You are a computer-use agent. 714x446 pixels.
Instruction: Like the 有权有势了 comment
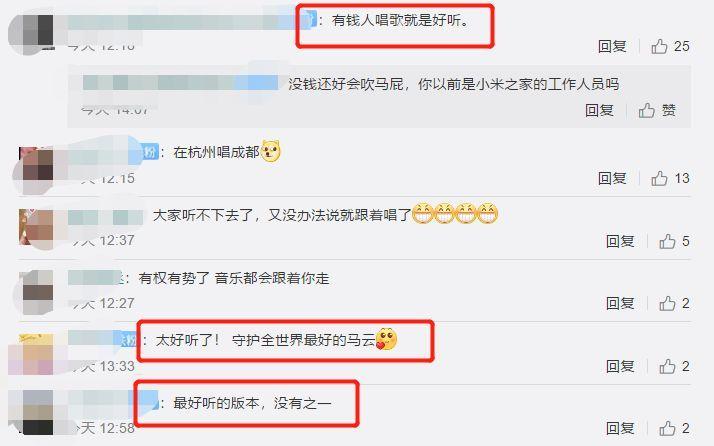coord(667,303)
